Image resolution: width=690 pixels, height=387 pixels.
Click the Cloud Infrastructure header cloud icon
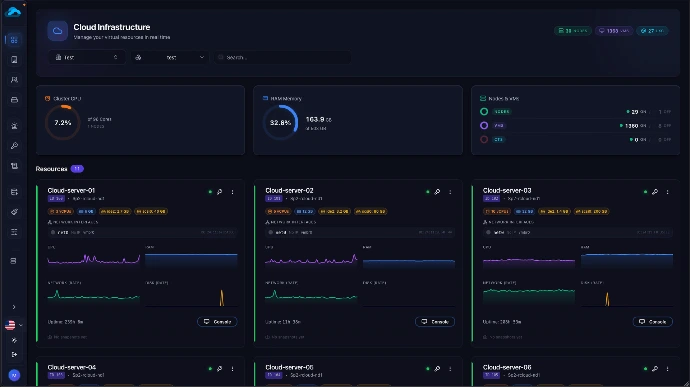tap(58, 31)
